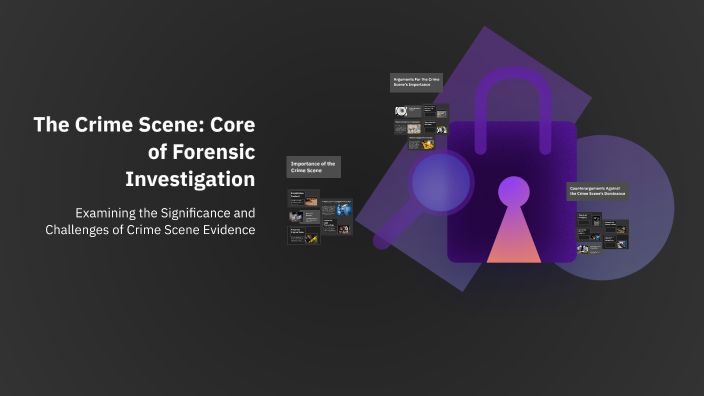
Task: Open lower-right slide thumbnail in Importance group
Action: tap(337, 226)
